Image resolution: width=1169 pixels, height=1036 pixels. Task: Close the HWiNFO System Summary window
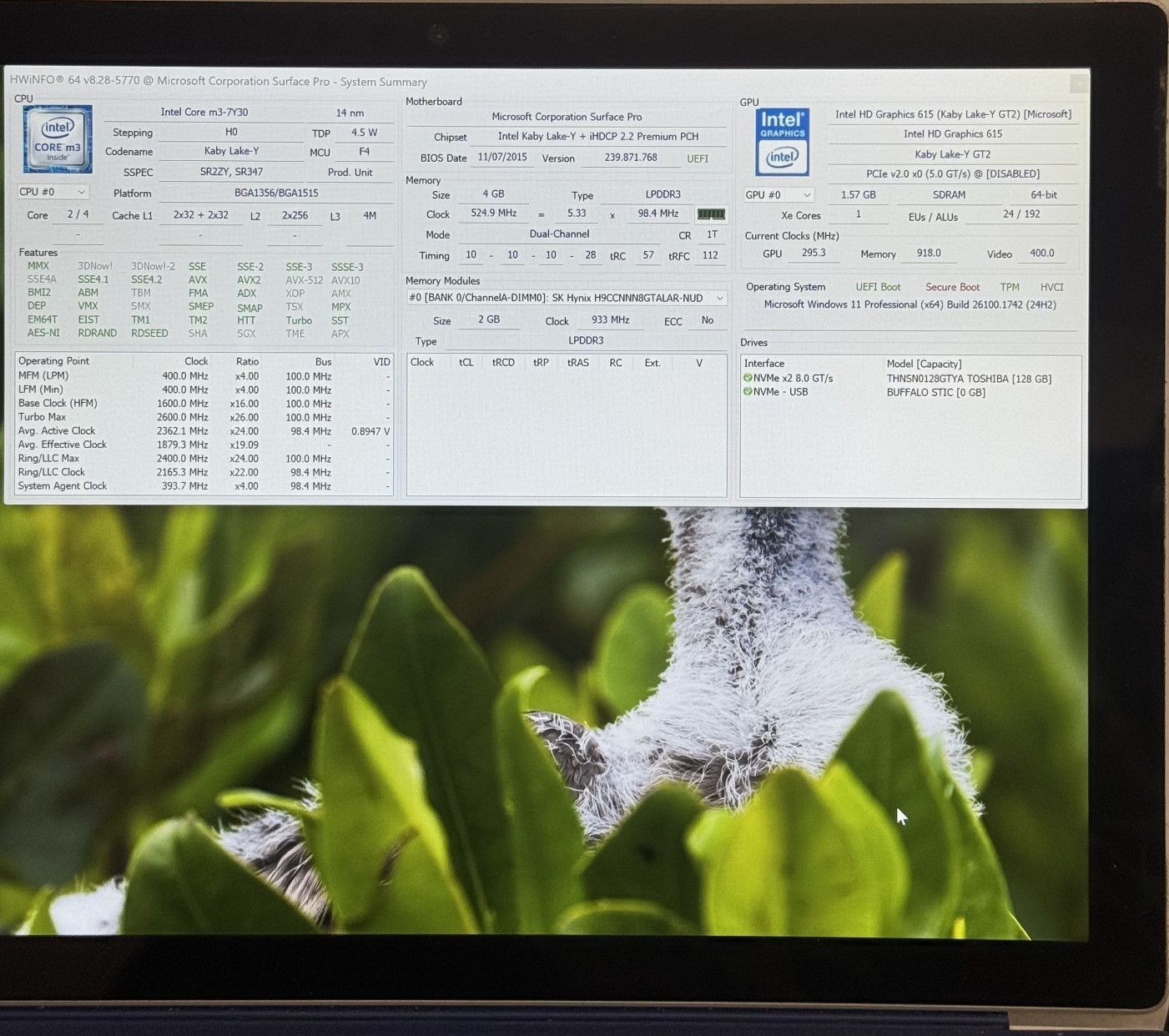1078,83
